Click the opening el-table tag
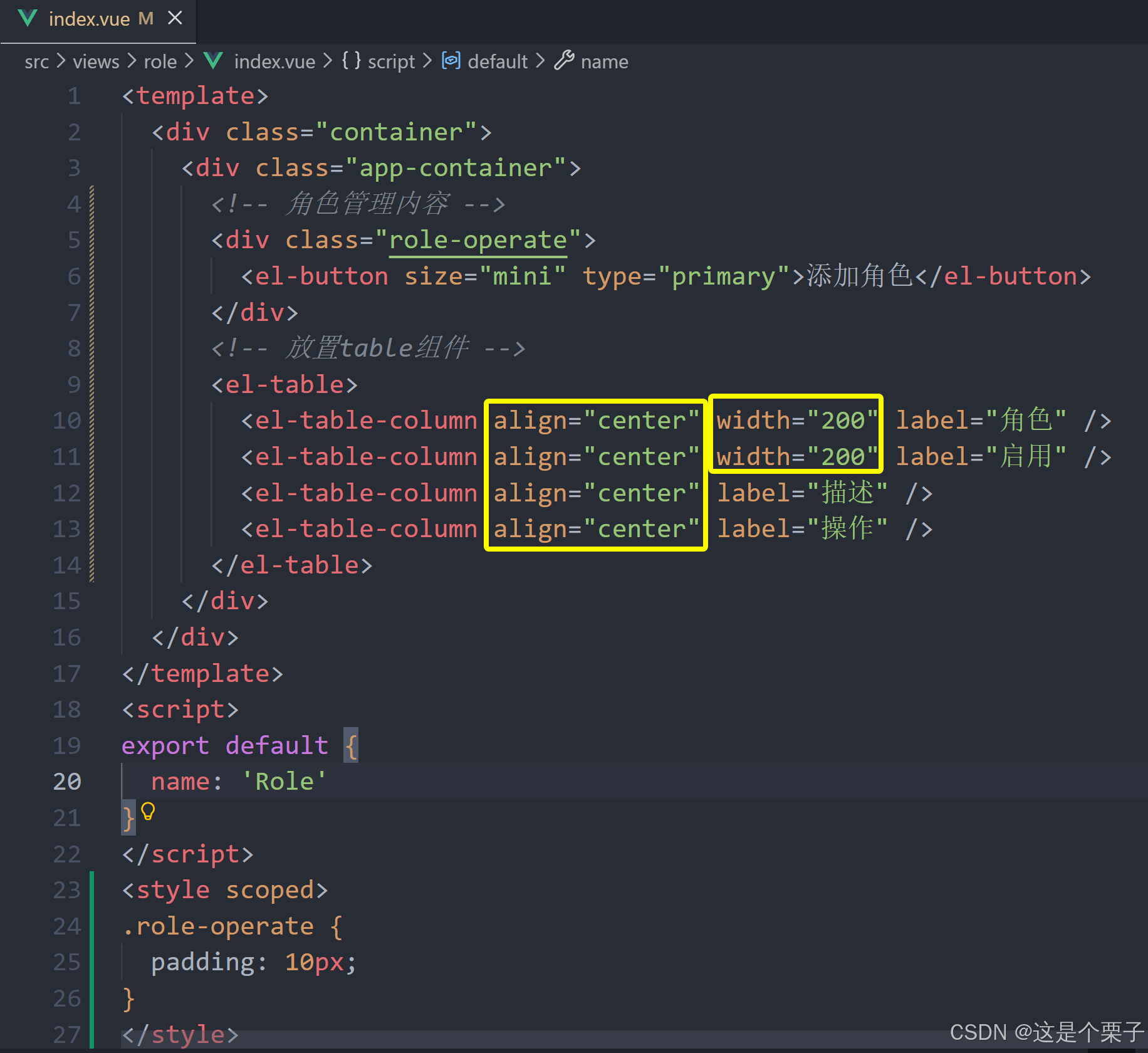The width and height of the screenshot is (1148, 1053). (284, 384)
